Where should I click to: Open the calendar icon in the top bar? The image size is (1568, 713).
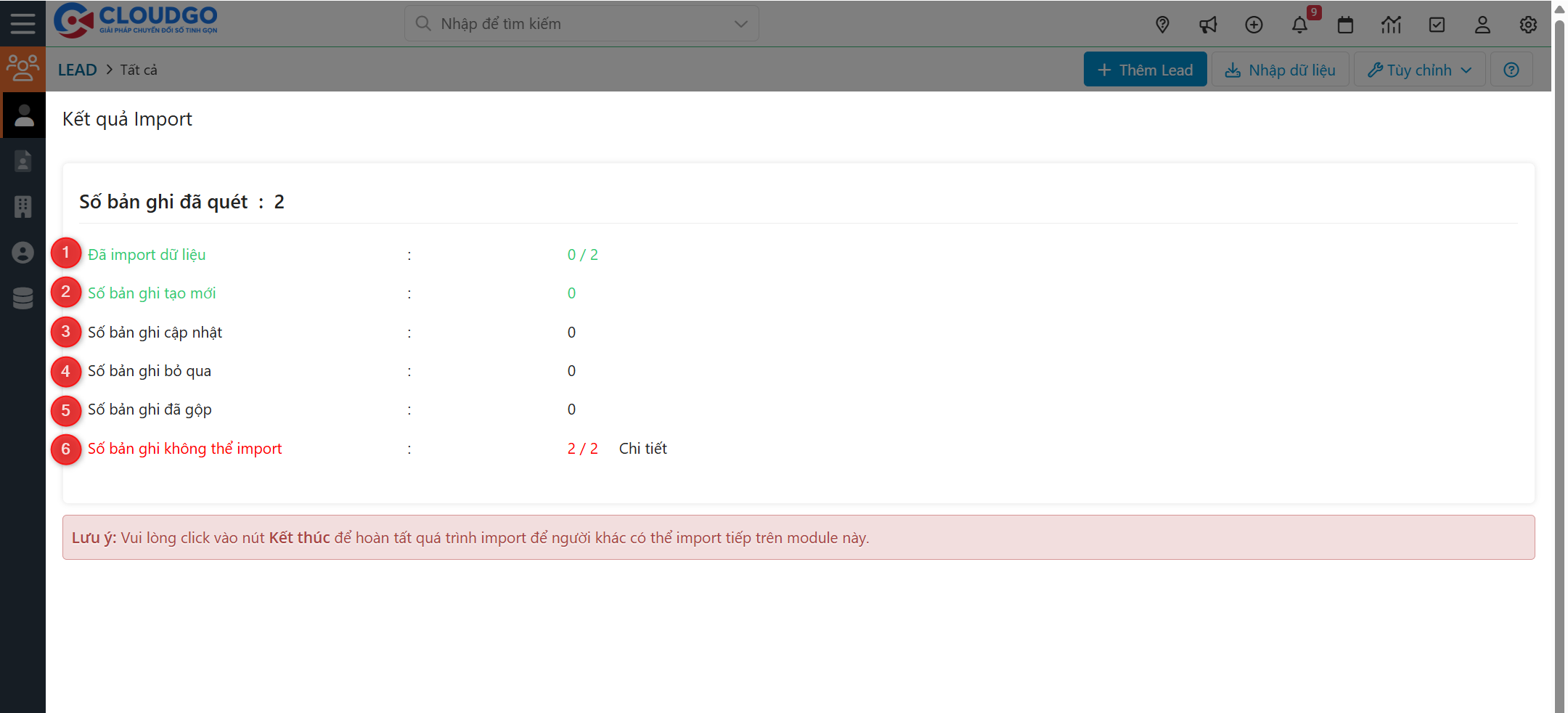(x=1346, y=24)
